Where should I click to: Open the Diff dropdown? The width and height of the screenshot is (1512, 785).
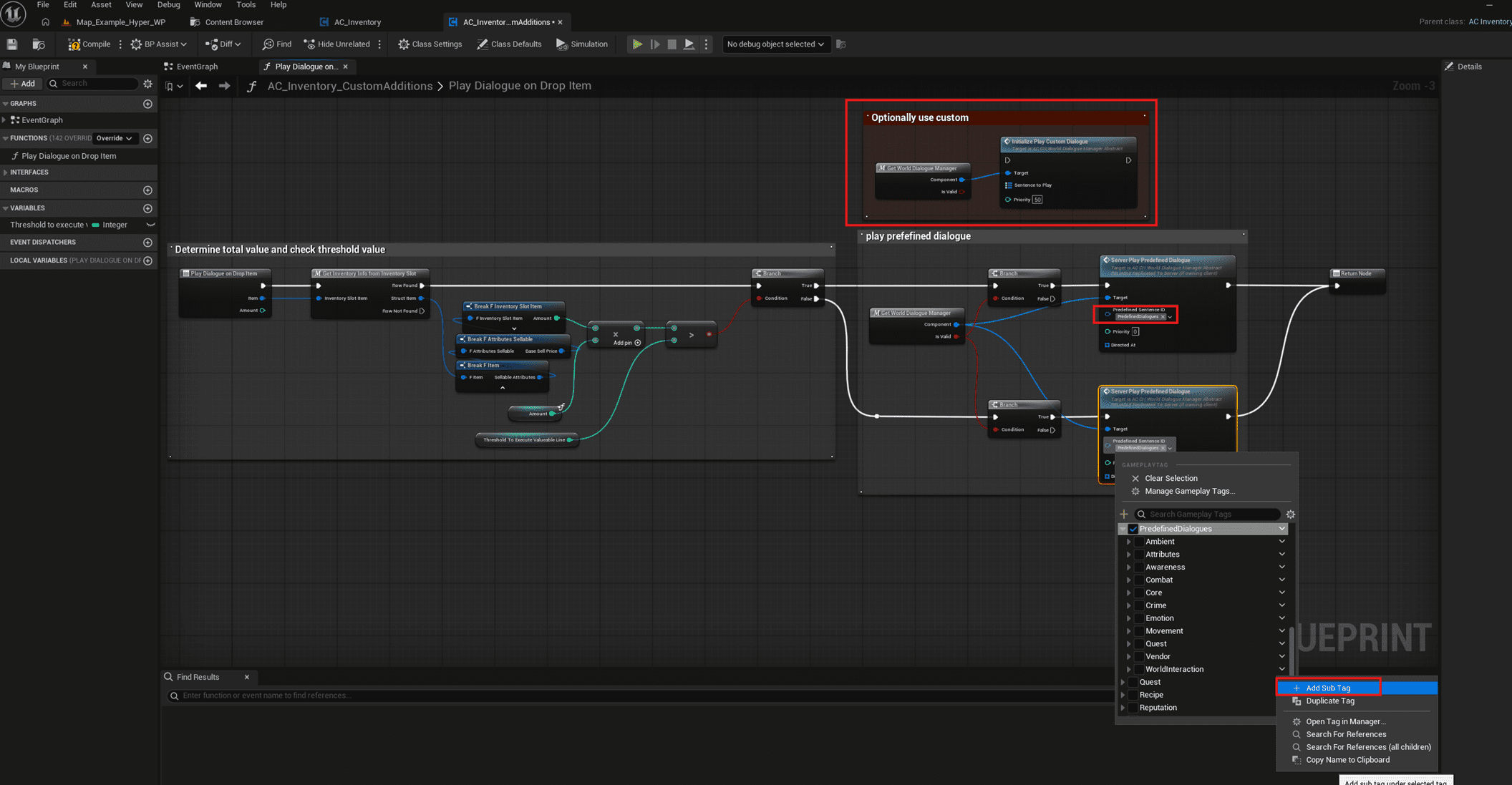[x=223, y=44]
